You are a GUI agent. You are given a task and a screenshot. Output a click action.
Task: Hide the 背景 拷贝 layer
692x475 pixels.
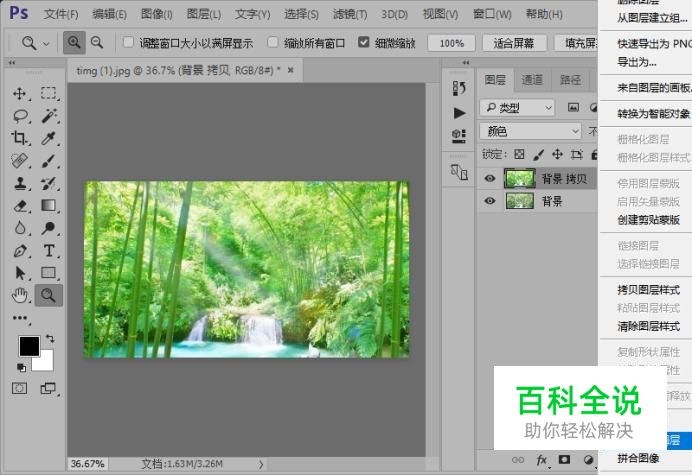[490, 178]
